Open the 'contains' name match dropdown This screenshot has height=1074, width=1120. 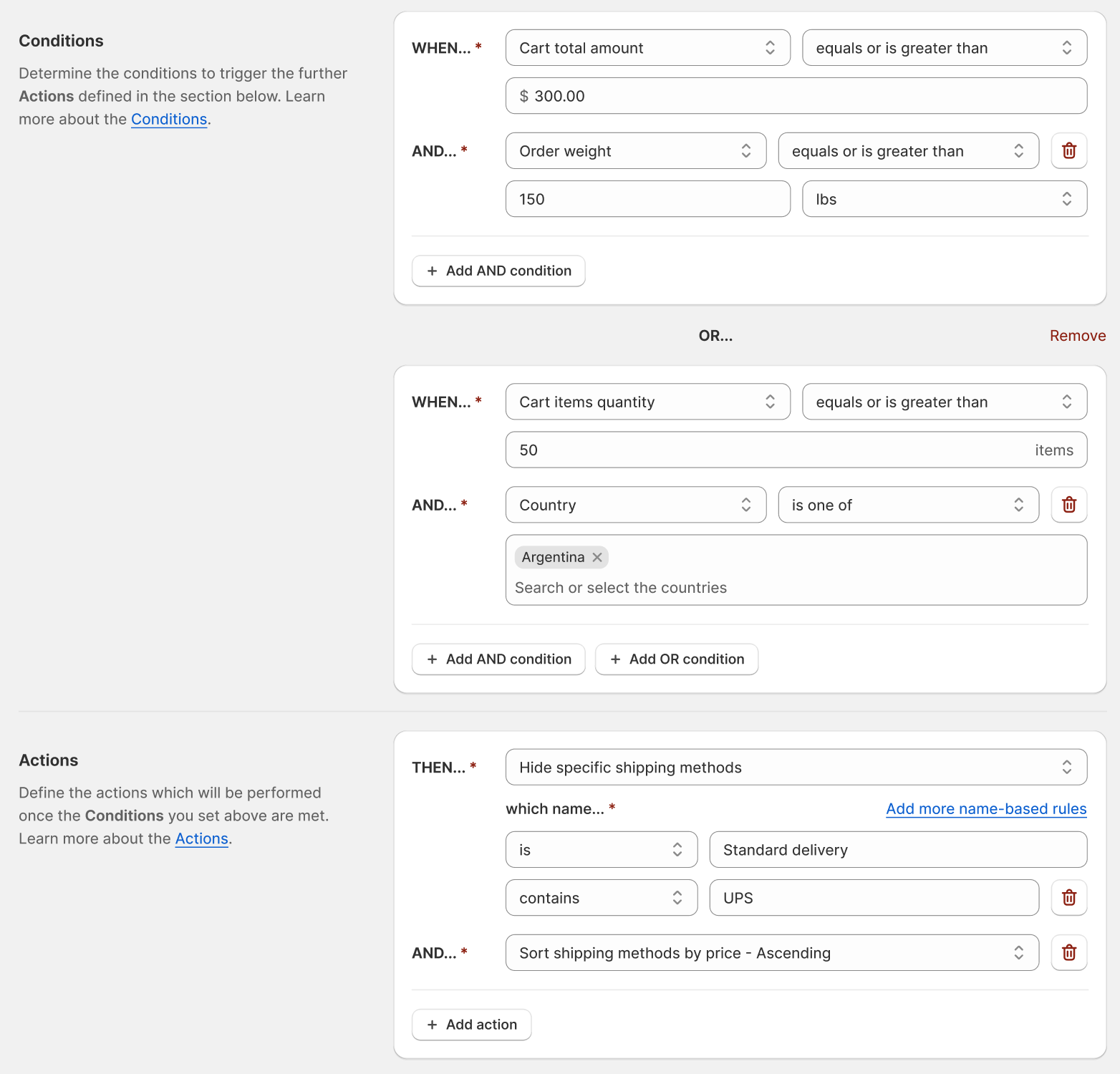pos(602,898)
